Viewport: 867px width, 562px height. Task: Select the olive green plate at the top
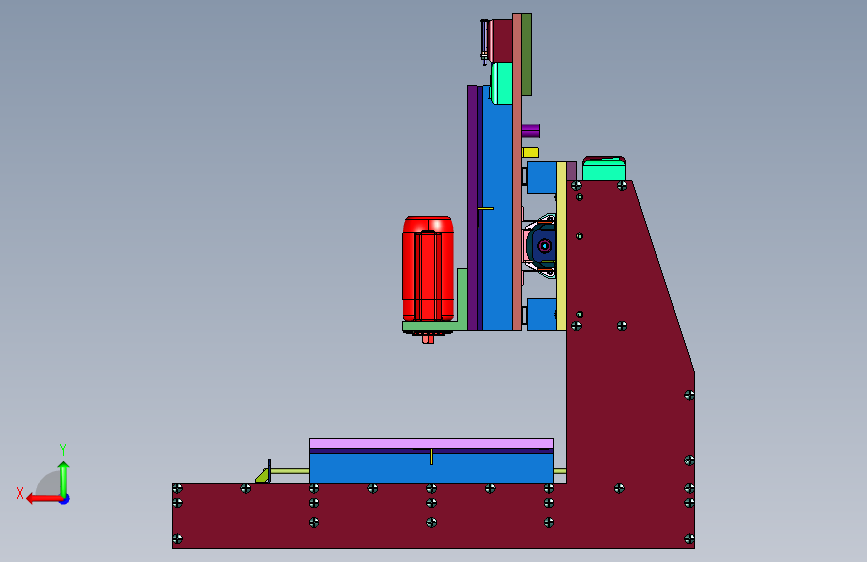click(x=526, y=54)
